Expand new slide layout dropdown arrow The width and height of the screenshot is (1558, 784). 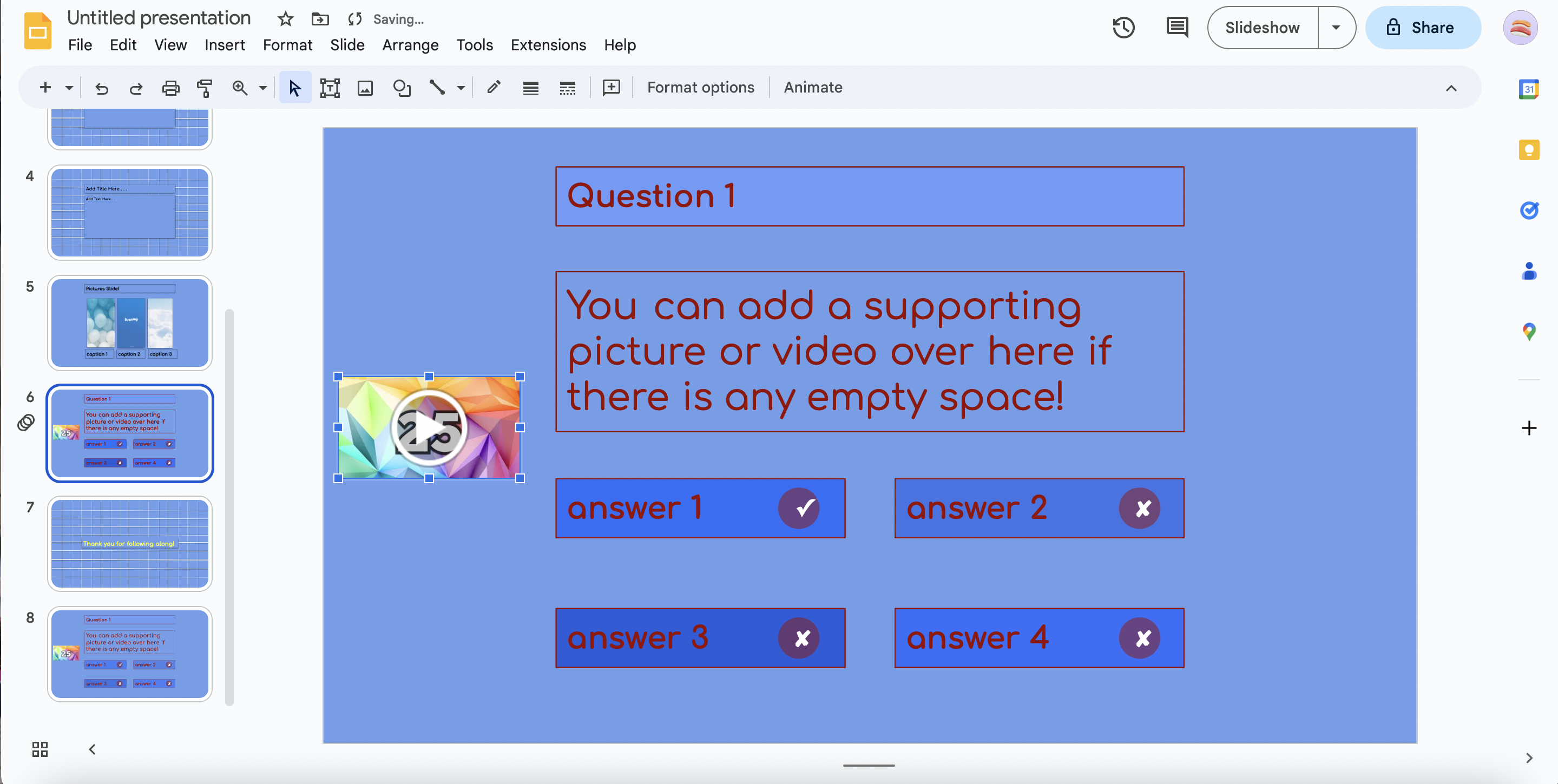(69, 88)
